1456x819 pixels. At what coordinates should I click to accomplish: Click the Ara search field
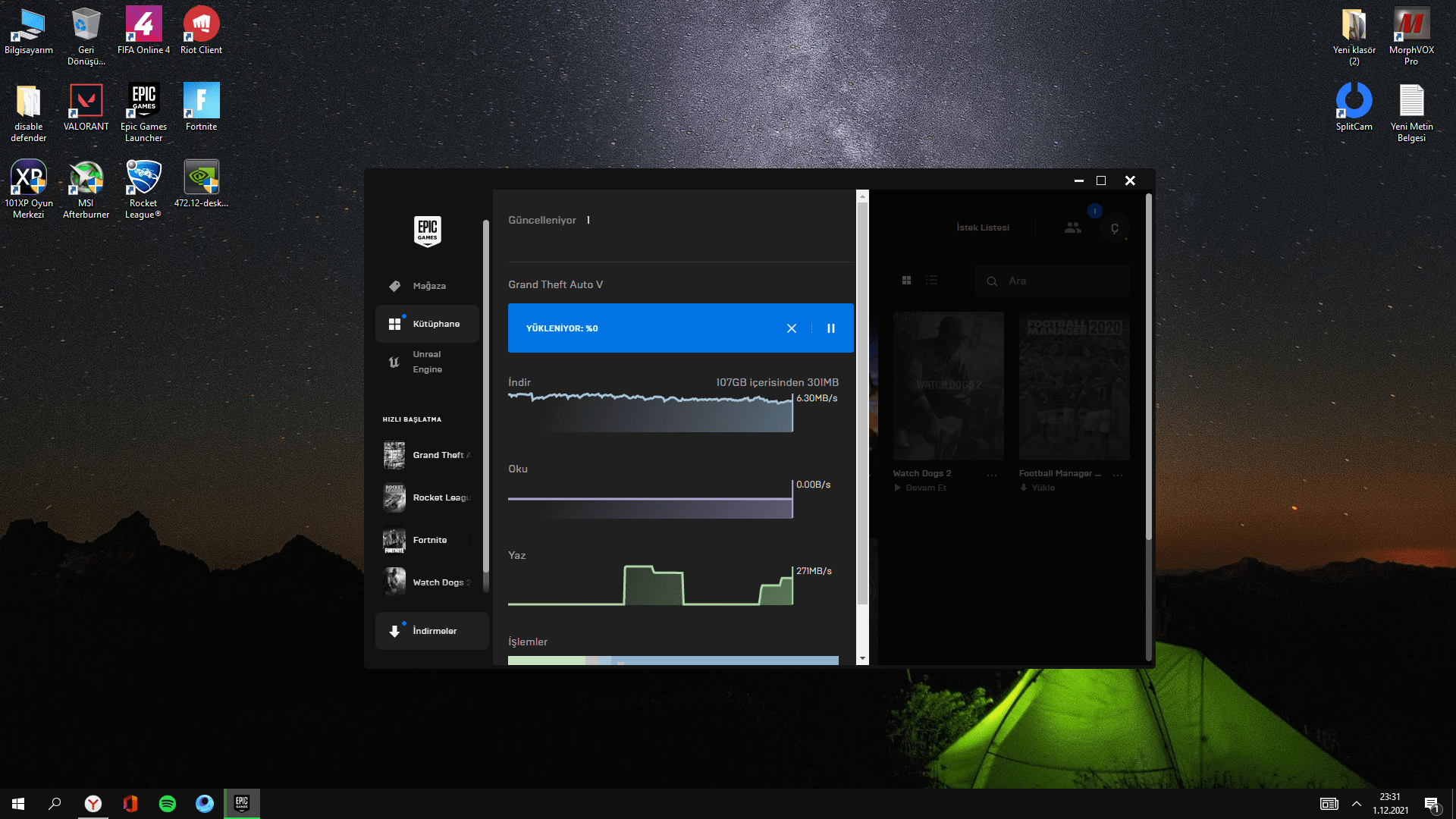coord(1053,281)
